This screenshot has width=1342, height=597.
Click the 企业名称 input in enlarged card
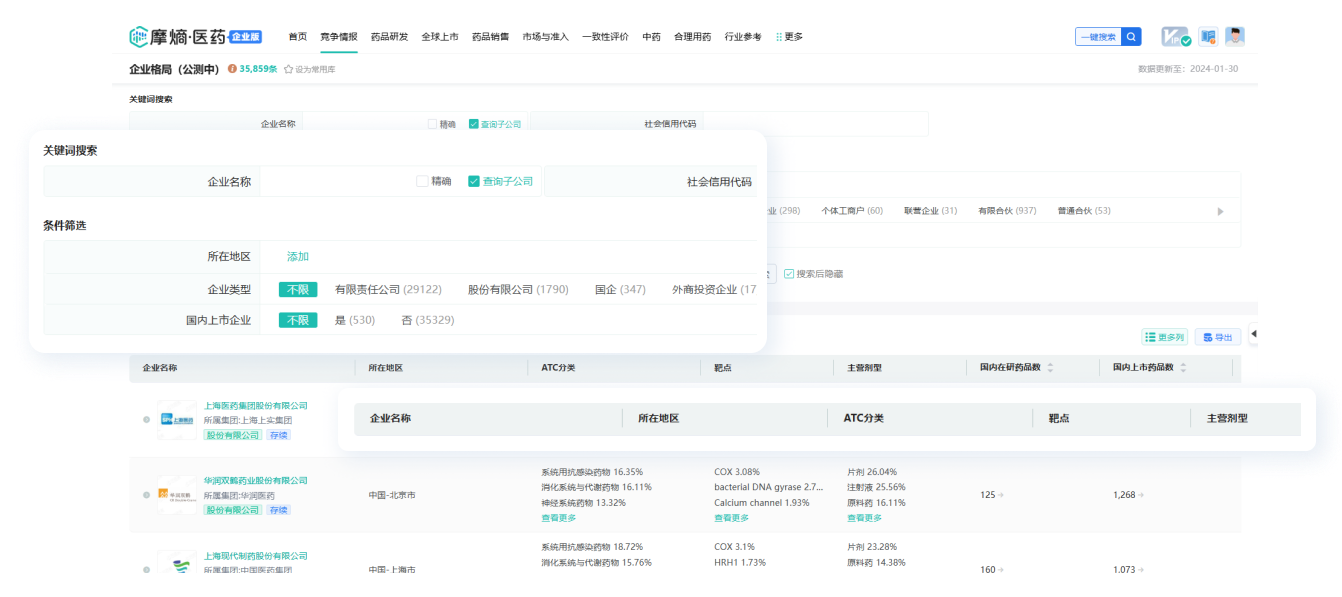coord(335,182)
